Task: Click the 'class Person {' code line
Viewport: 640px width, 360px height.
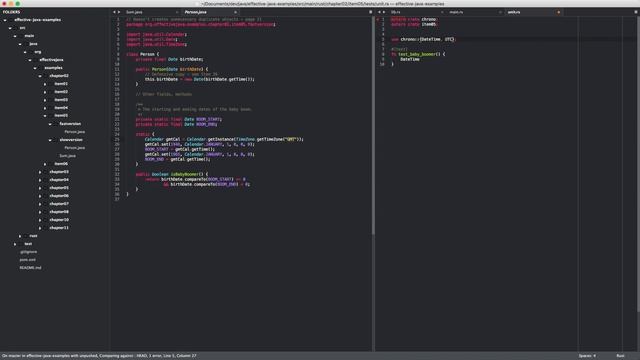Action: click(x=143, y=54)
